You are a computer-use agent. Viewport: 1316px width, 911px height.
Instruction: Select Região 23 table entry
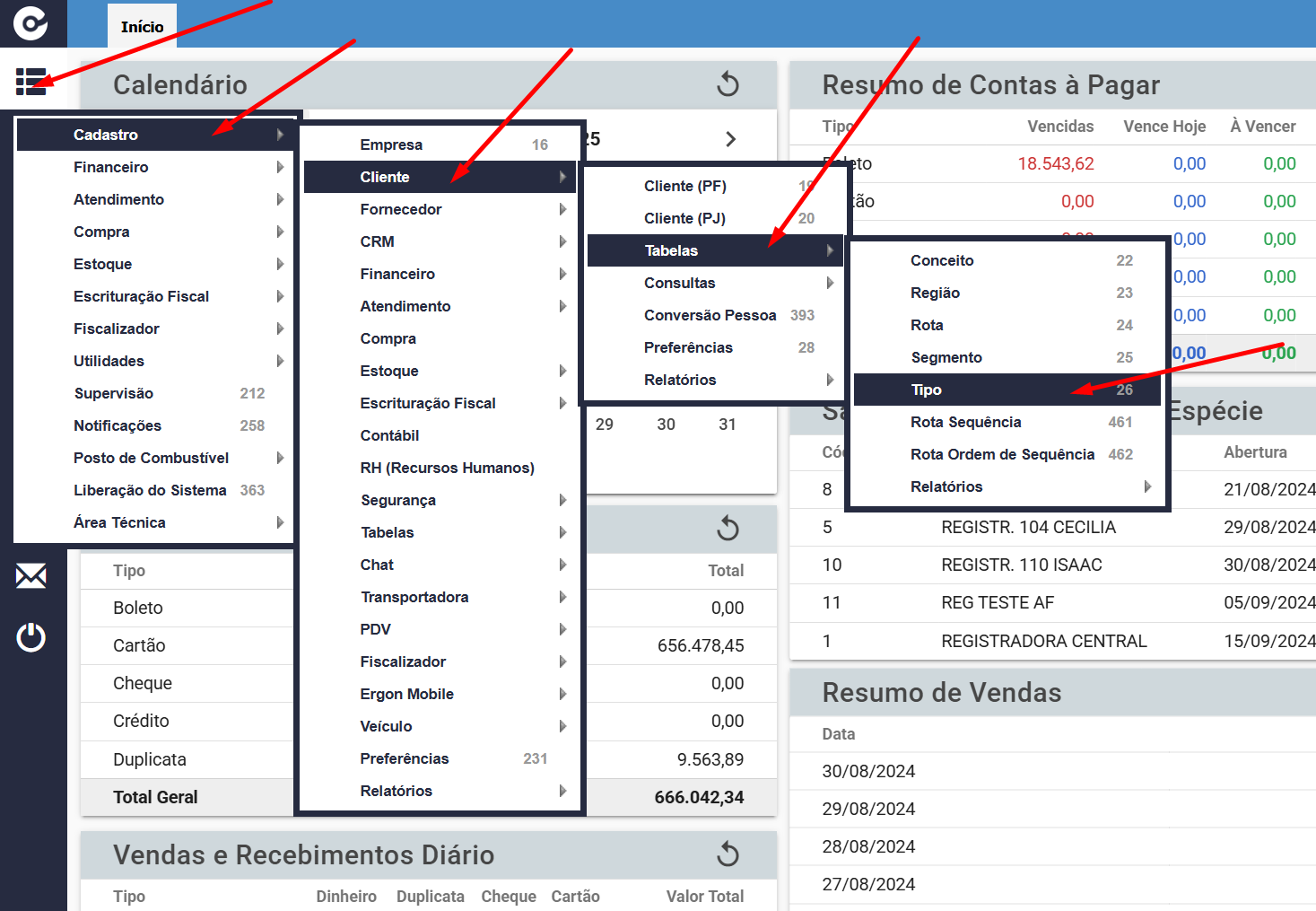[1007, 293]
